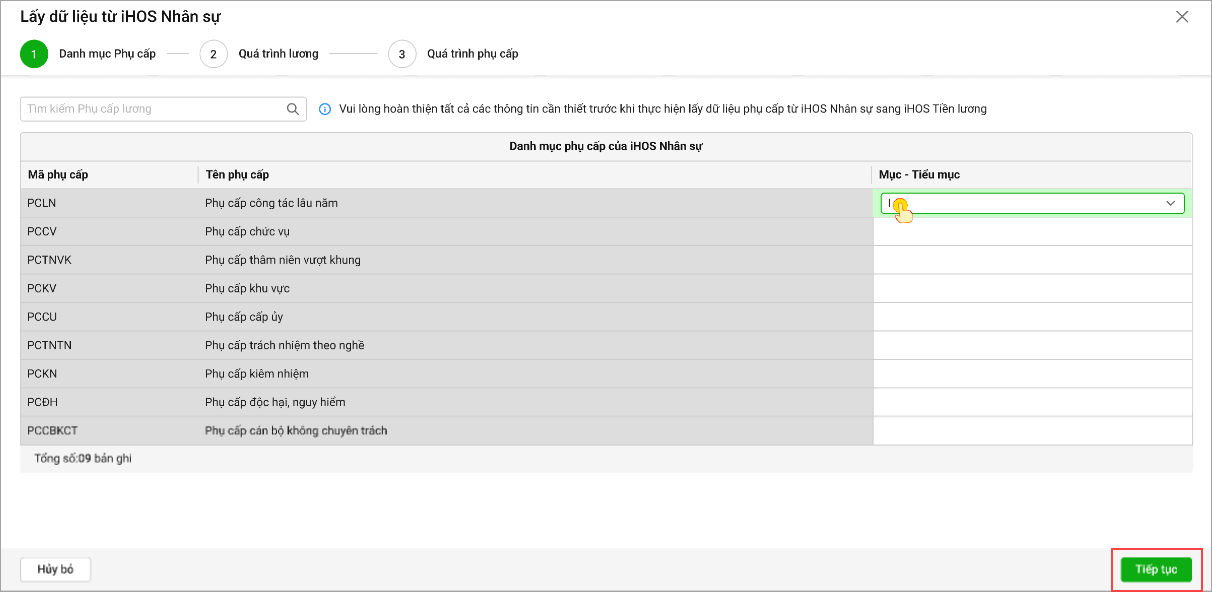This screenshot has height=592, width=1212.
Task: Click the PCĐH code cell
Action: coord(109,402)
